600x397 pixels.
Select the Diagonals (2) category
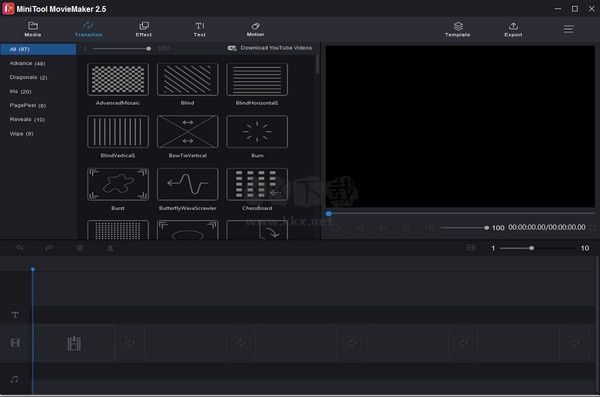coord(28,77)
